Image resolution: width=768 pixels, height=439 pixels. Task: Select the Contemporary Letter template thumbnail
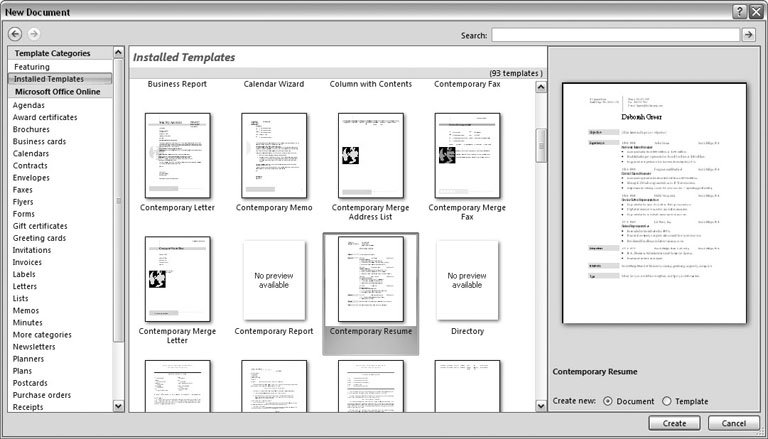pos(177,155)
